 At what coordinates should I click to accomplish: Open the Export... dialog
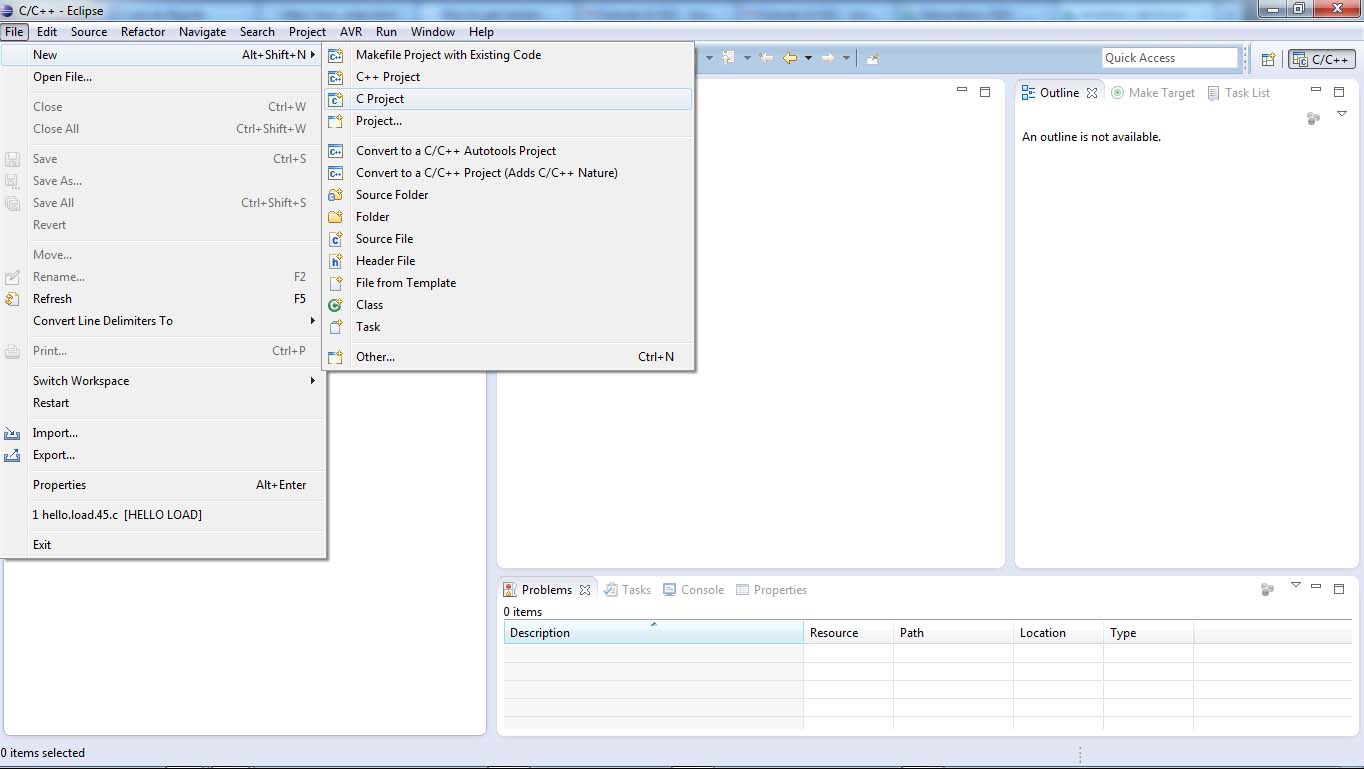point(162,455)
